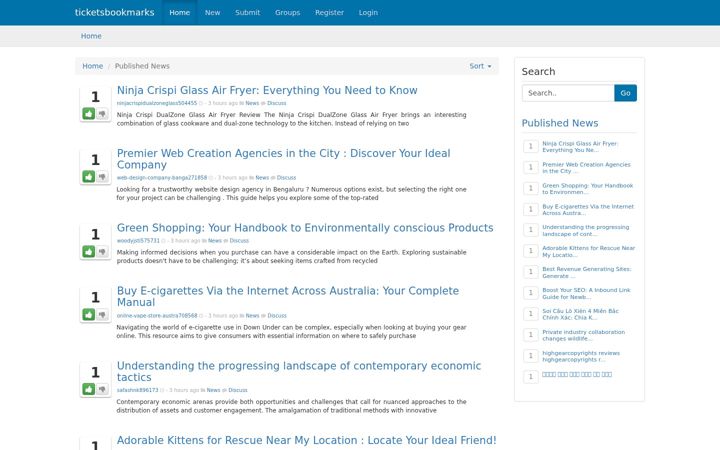Image resolution: width=720 pixels, height=450 pixels.
Task: Open sidebar link Buy E-cigarettes Via the Internet
Action: coord(588,210)
